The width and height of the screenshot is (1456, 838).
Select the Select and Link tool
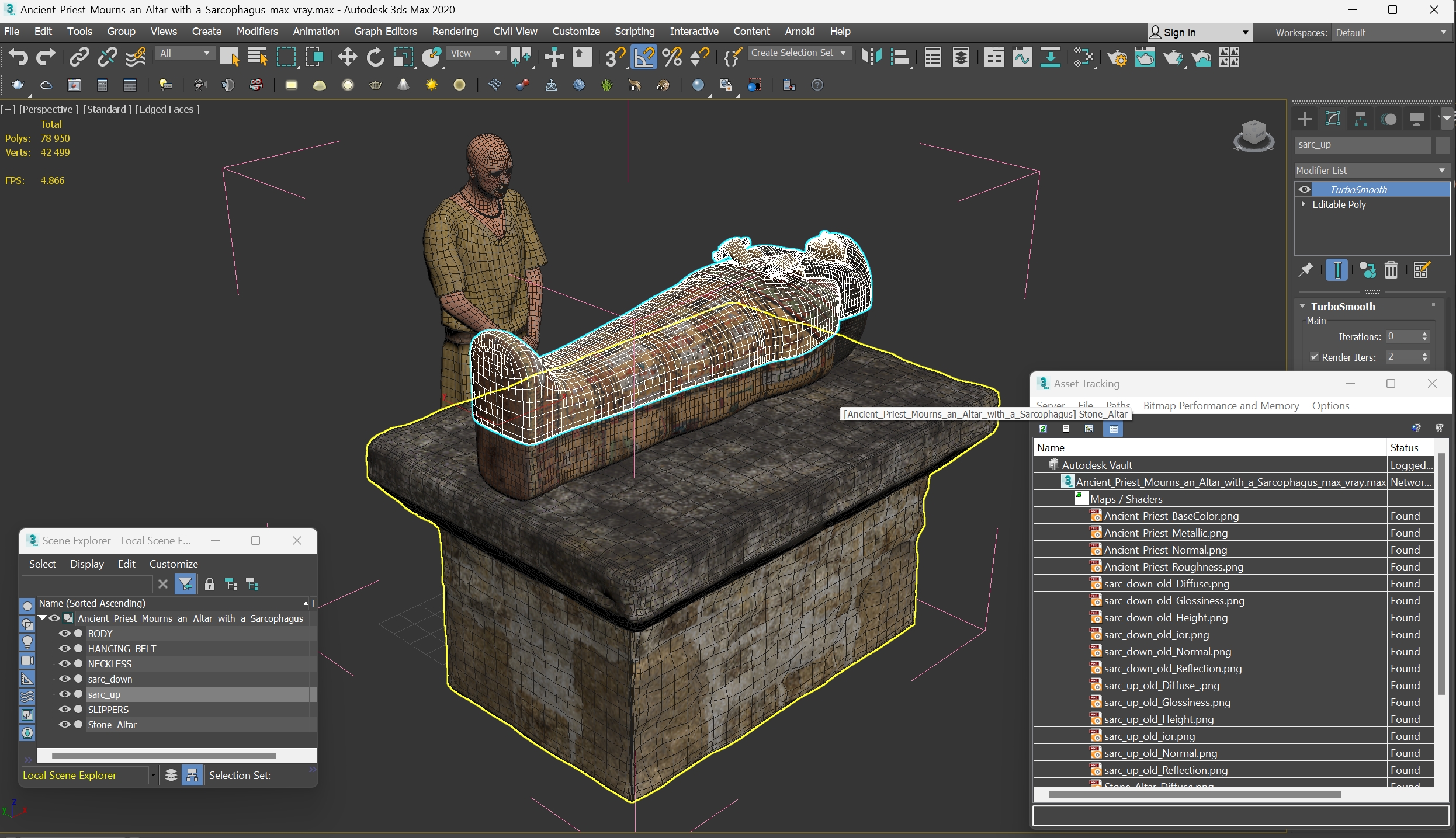[x=79, y=57]
